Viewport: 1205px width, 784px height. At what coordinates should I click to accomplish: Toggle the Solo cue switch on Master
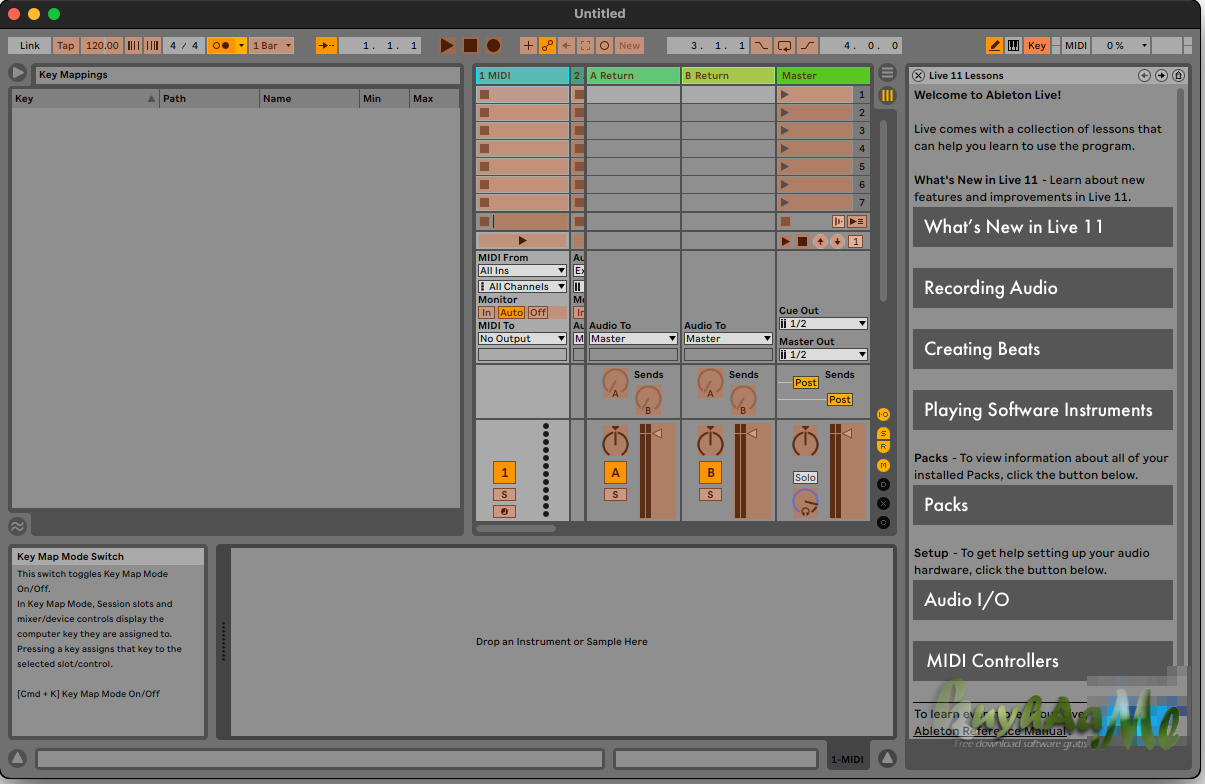click(805, 478)
